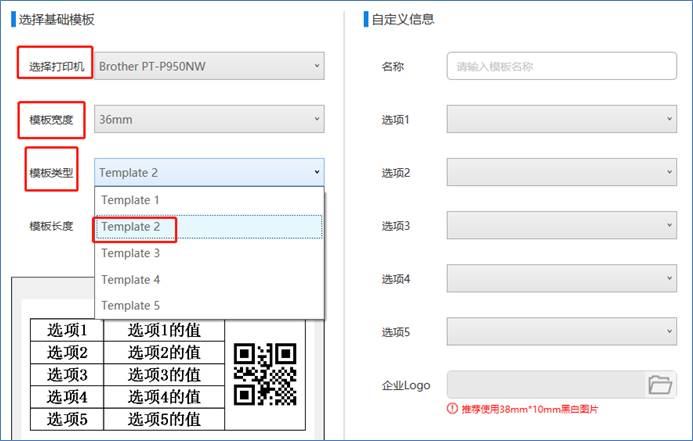This screenshot has height=441, width=693.
Task: Open the template width dropdown showing 36mm
Action: (209, 119)
